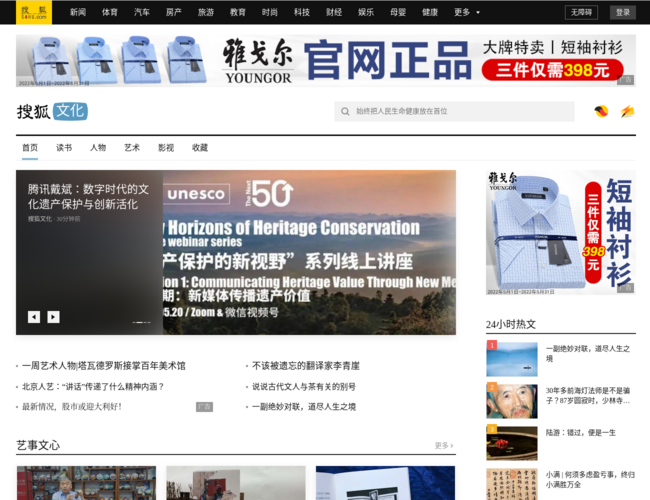
Task: Select the 首页 tab
Action: (30, 148)
